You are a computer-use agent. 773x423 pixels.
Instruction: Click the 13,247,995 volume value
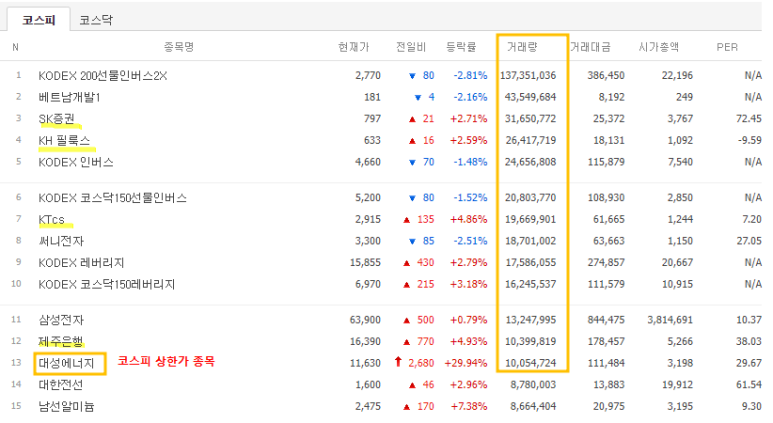tap(530, 320)
